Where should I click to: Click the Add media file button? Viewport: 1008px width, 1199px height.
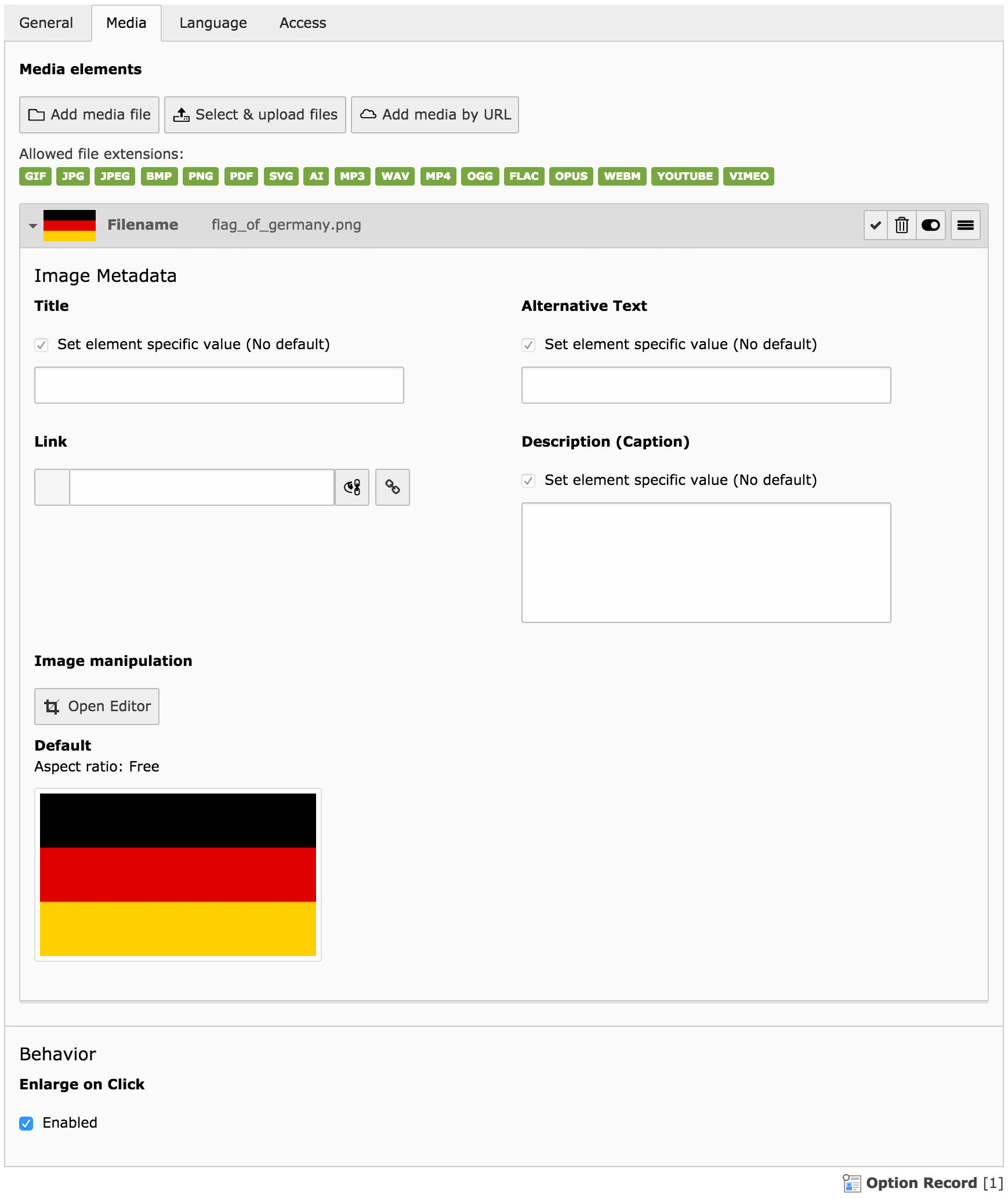tap(89, 115)
